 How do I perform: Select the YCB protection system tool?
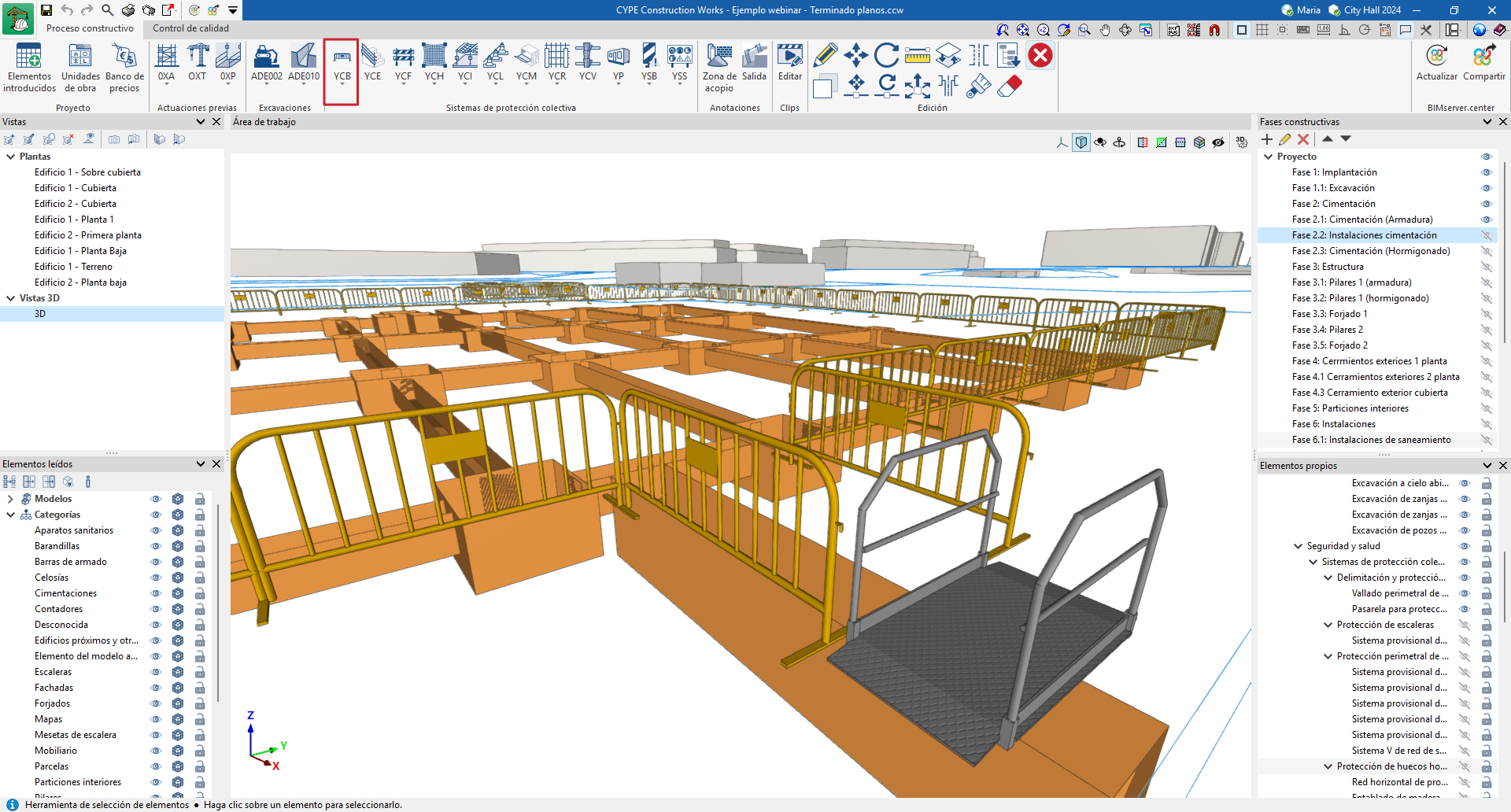[342, 65]
